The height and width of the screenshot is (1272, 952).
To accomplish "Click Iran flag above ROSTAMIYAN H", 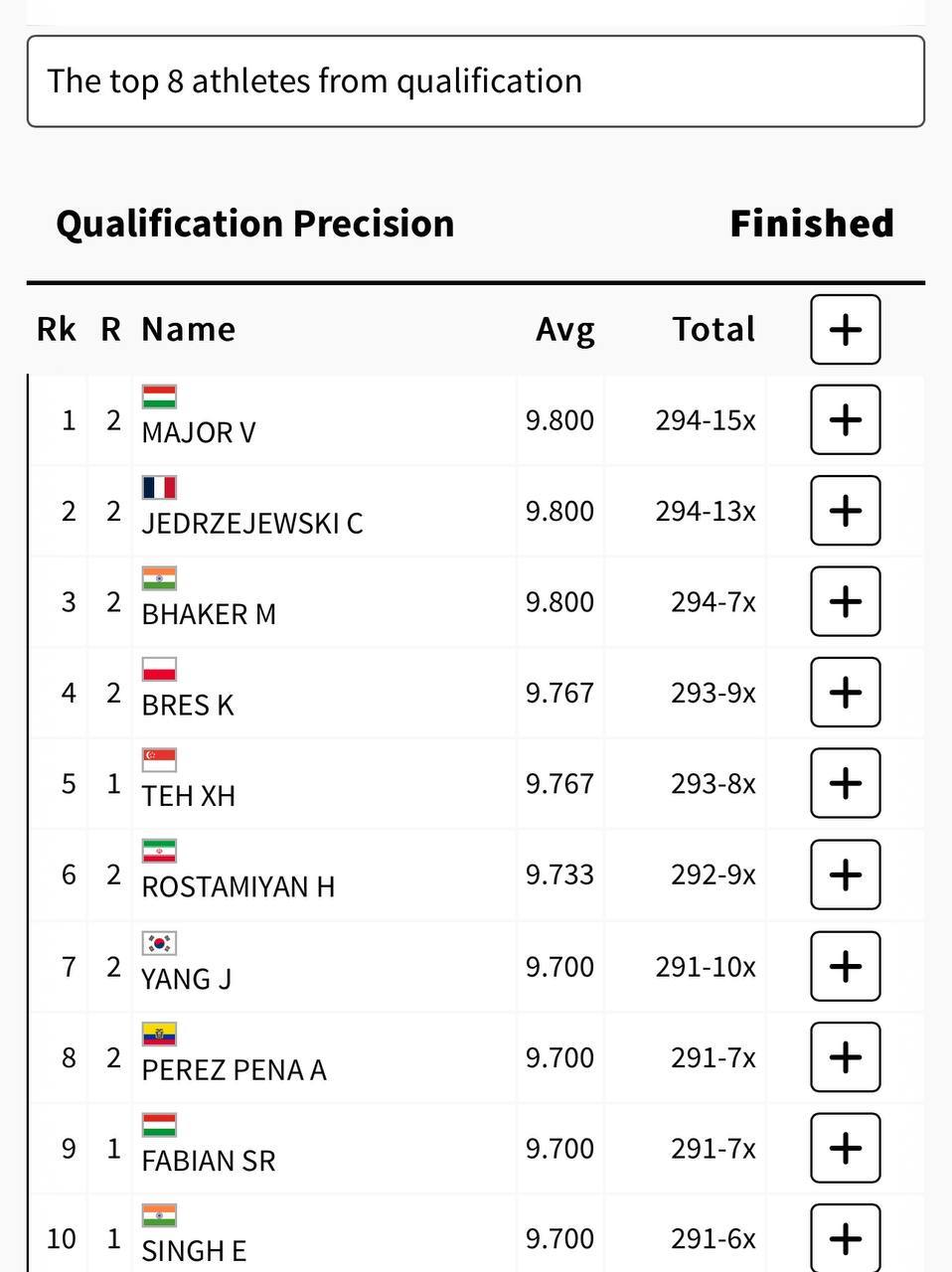I will click(159, 852).
